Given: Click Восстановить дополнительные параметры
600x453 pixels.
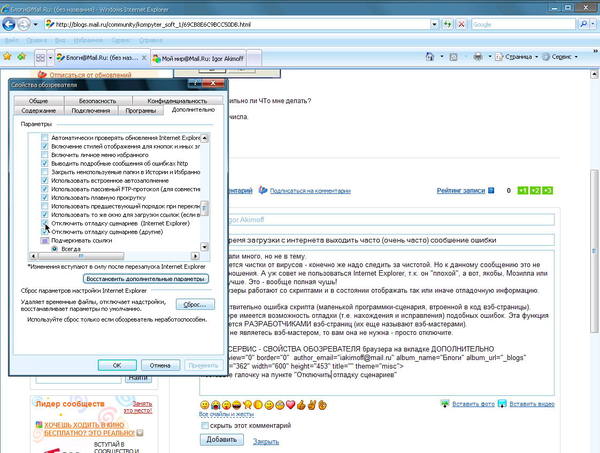Looking at the screenshot, I should (x=146, y=279).
